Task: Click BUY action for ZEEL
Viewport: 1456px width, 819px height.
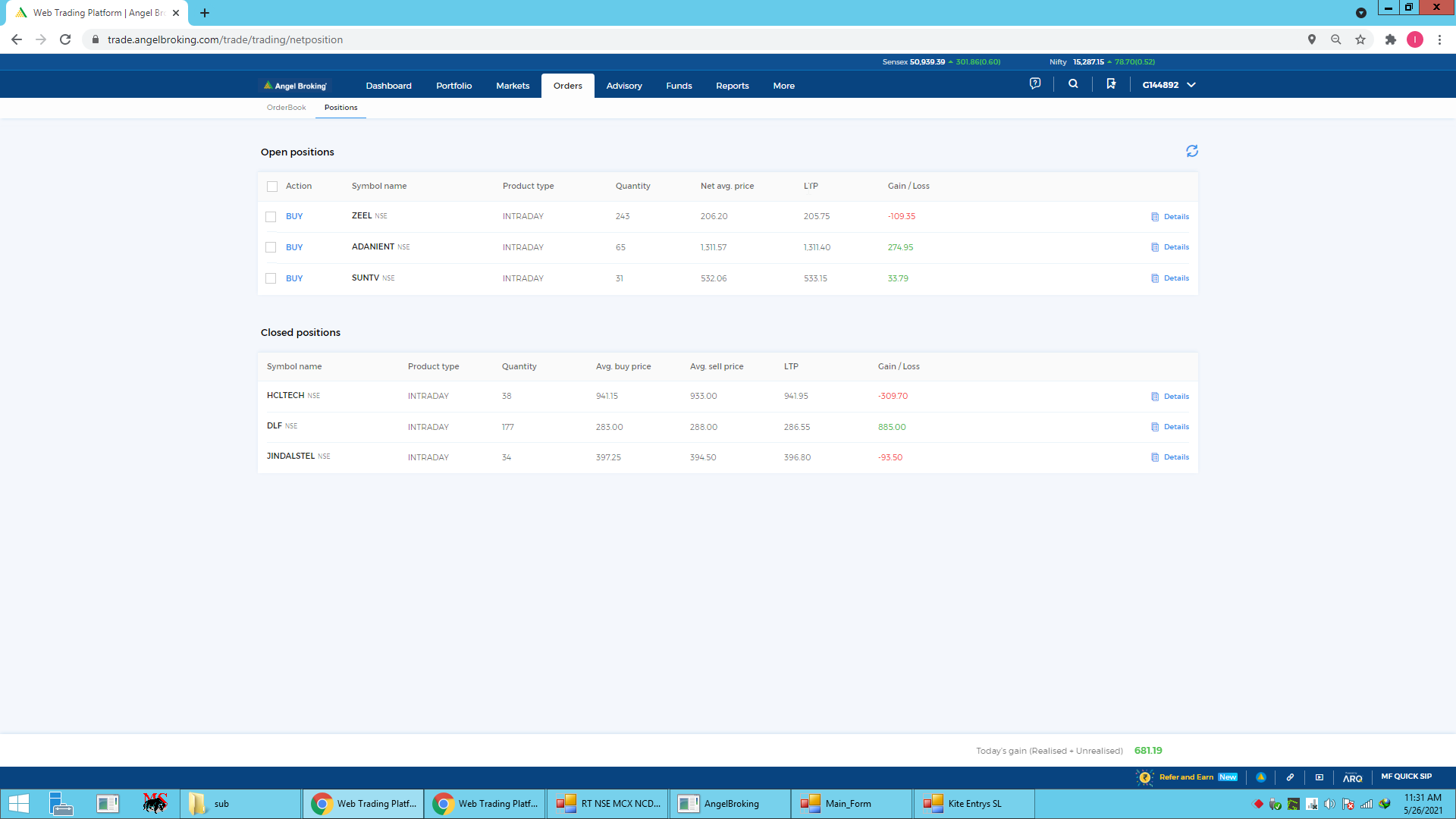Action: pyautogui.click(x=294, y=217)
